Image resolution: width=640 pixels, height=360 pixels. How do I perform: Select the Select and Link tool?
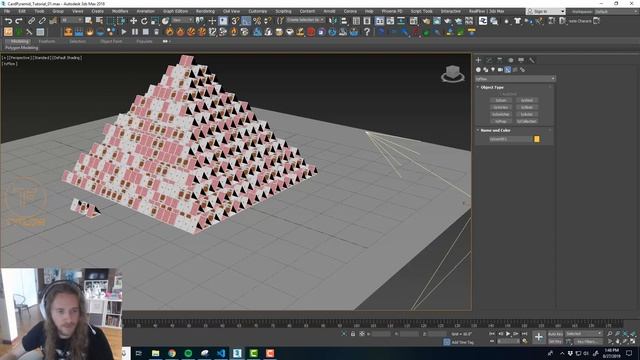31,21
